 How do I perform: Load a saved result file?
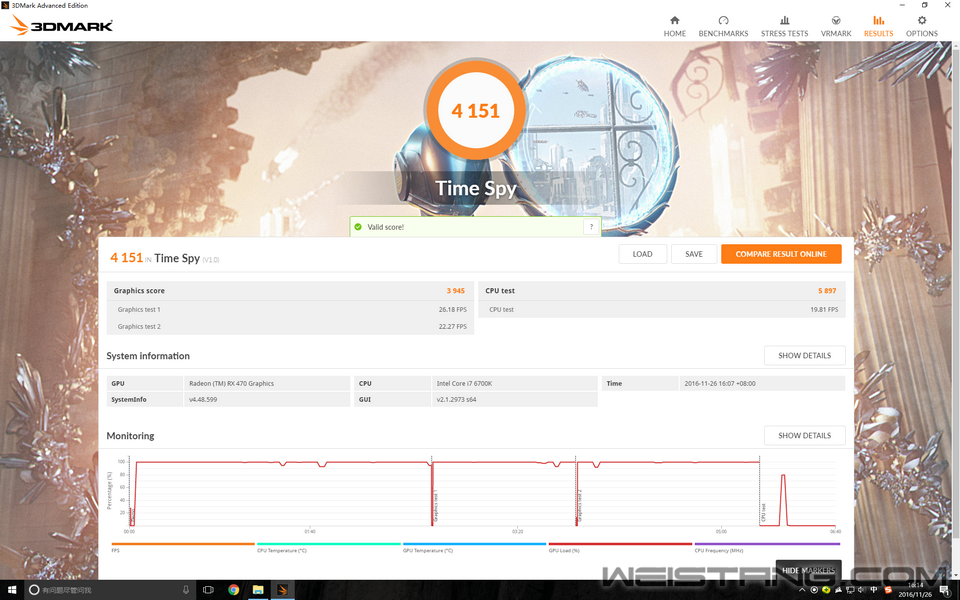[x=642, y=254]
